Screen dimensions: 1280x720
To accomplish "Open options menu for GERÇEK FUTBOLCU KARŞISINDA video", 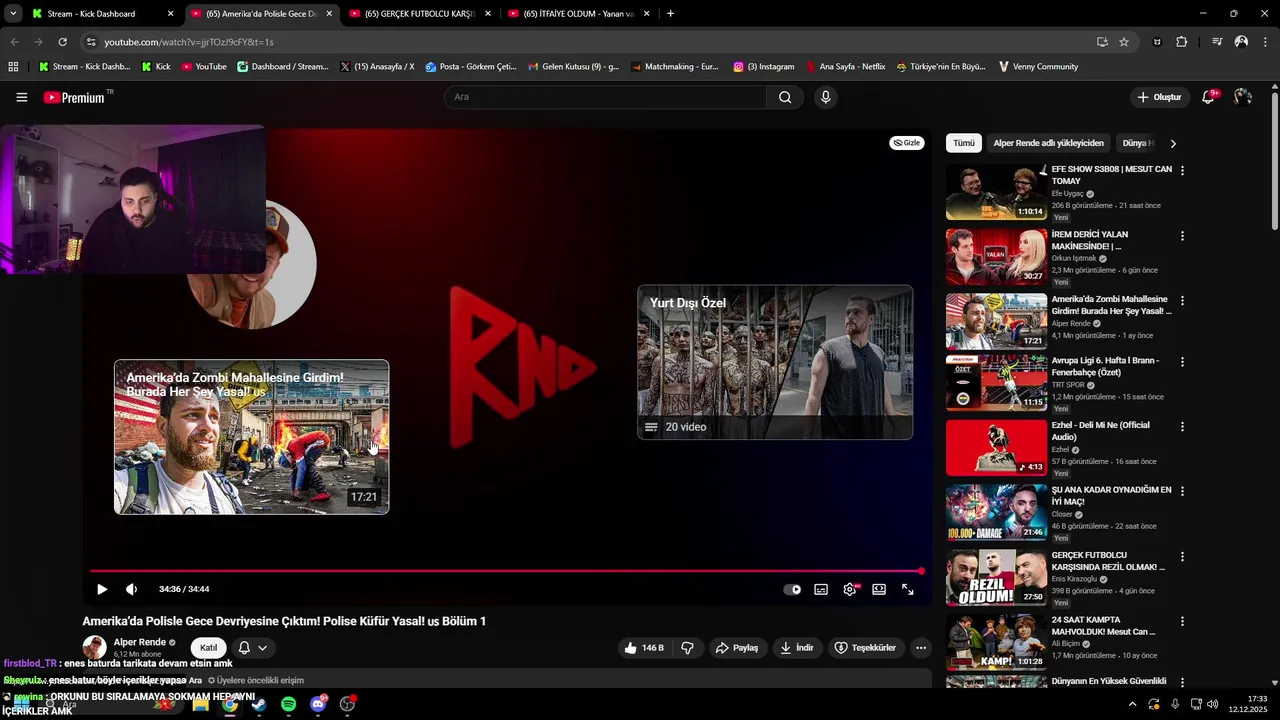I will [x=1182, y=557].
